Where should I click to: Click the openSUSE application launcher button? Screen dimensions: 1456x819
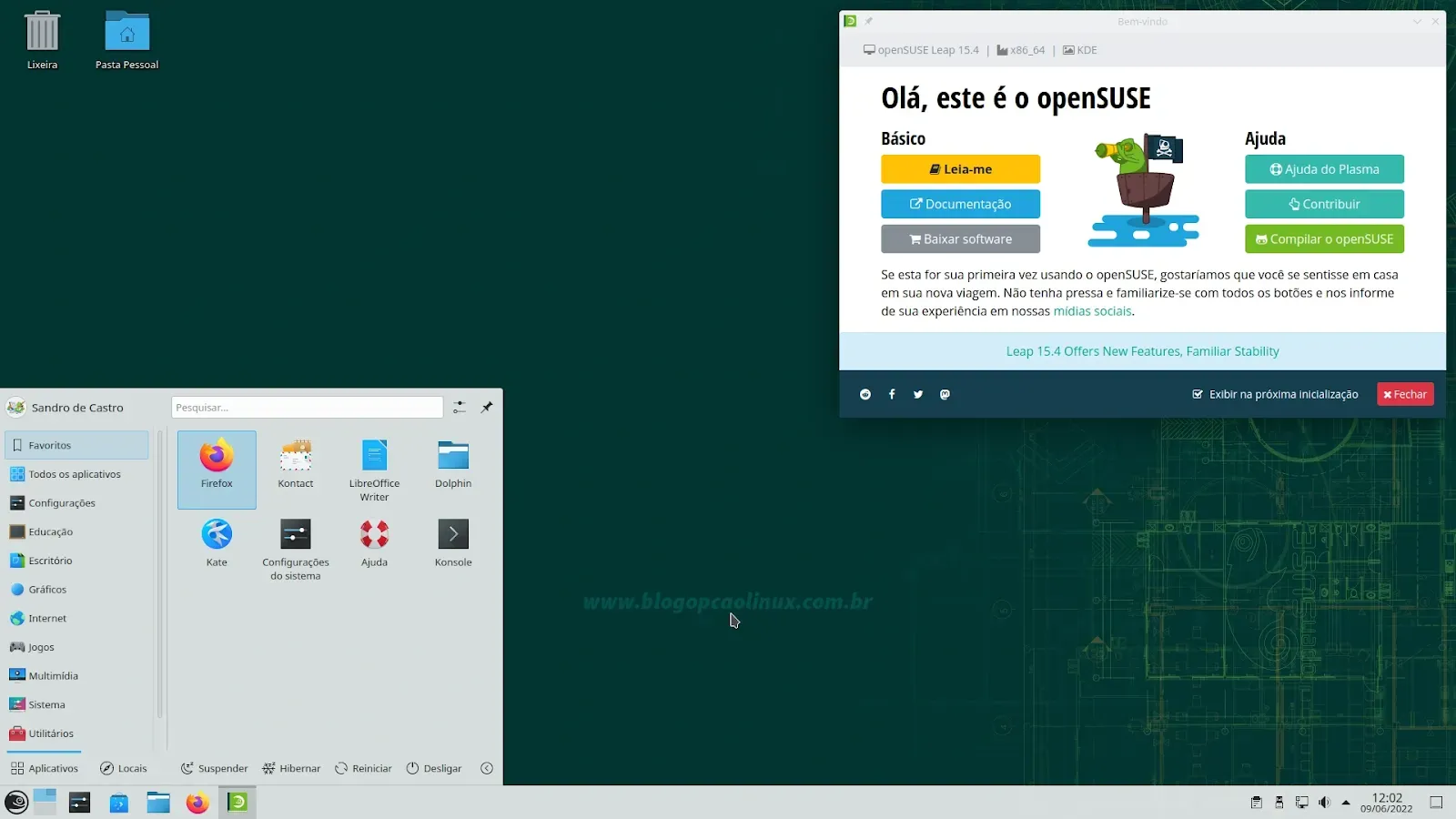pos(16,802)
